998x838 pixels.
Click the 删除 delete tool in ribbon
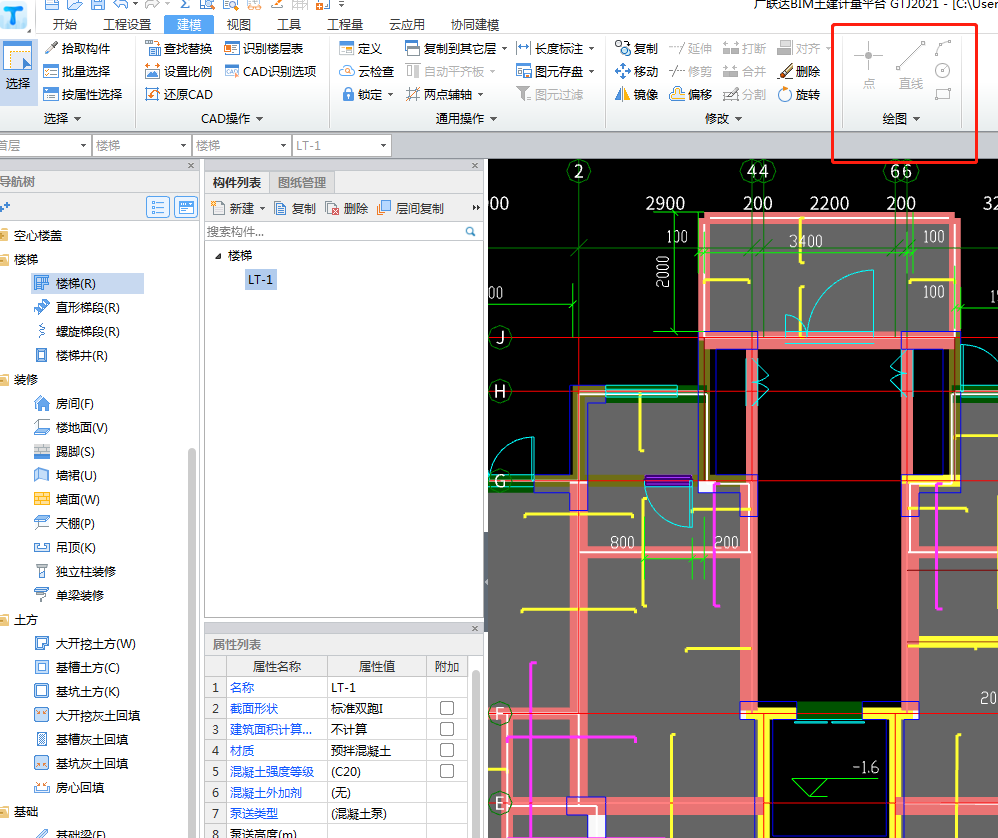pyautogui.click(x=799, y=71)
